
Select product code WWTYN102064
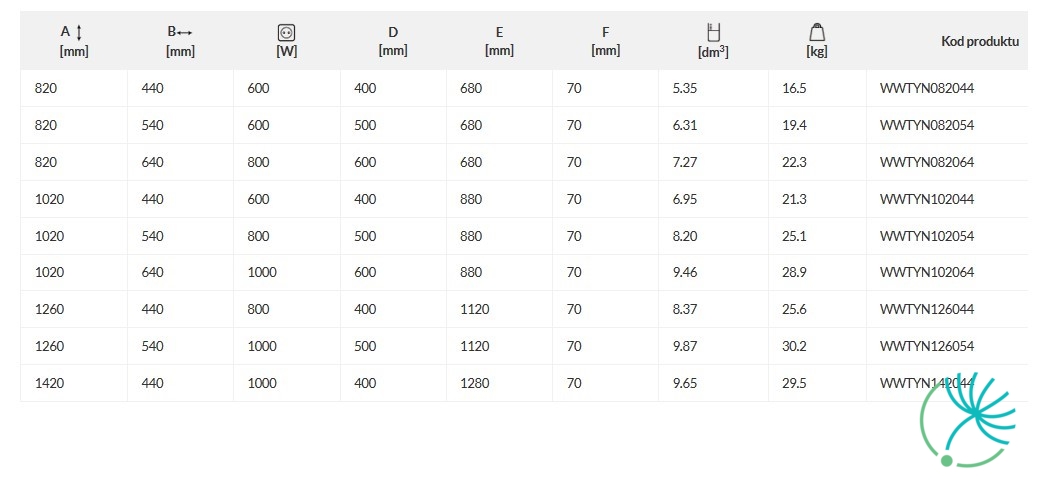point(926,272)
